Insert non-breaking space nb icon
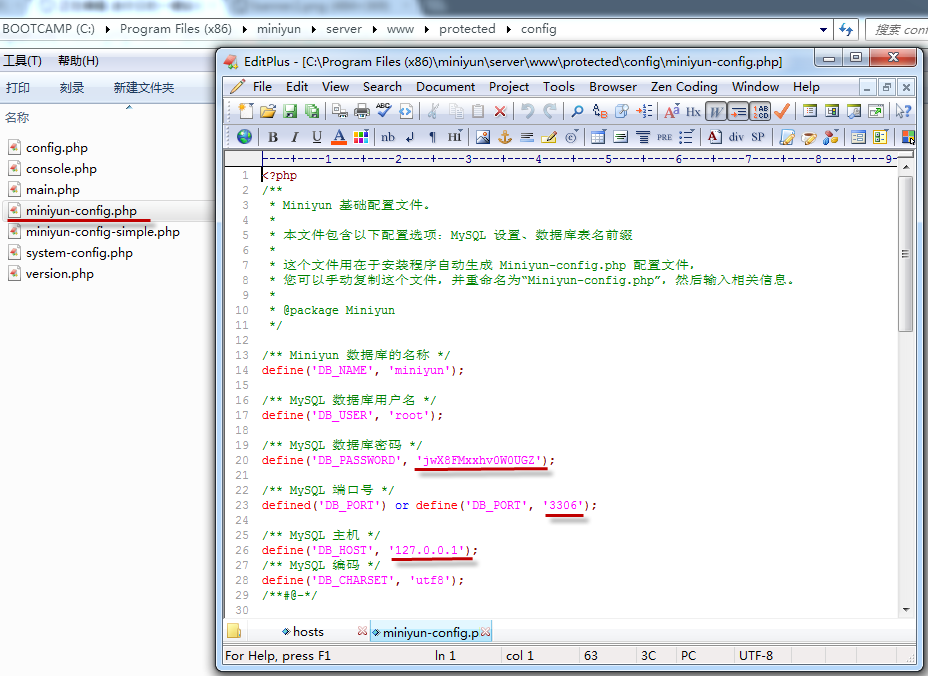This screenshot has height=676, width=928. pyautogui.click(x=388, y=137)
